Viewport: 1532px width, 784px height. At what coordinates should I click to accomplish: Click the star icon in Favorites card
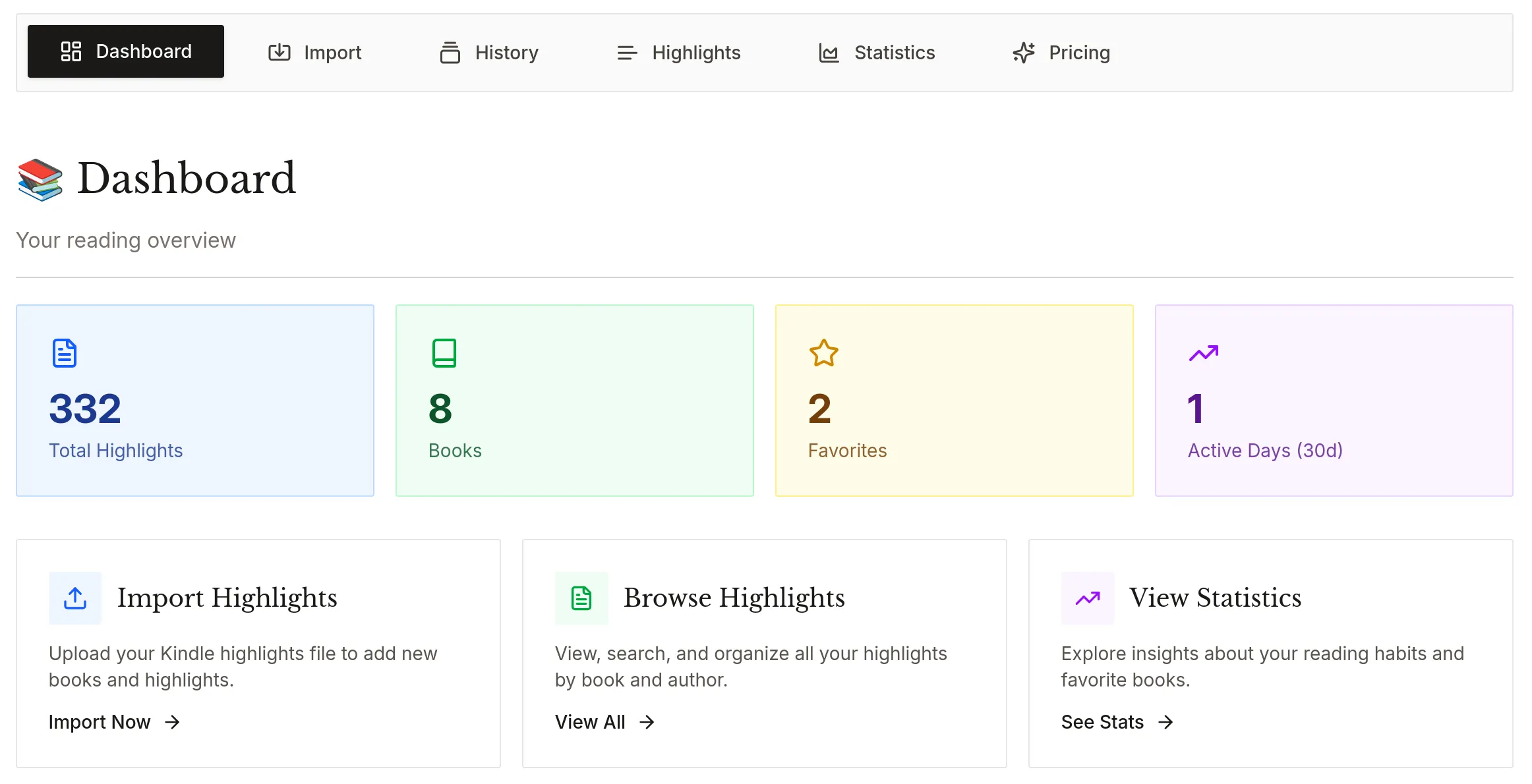coord(823,353)
